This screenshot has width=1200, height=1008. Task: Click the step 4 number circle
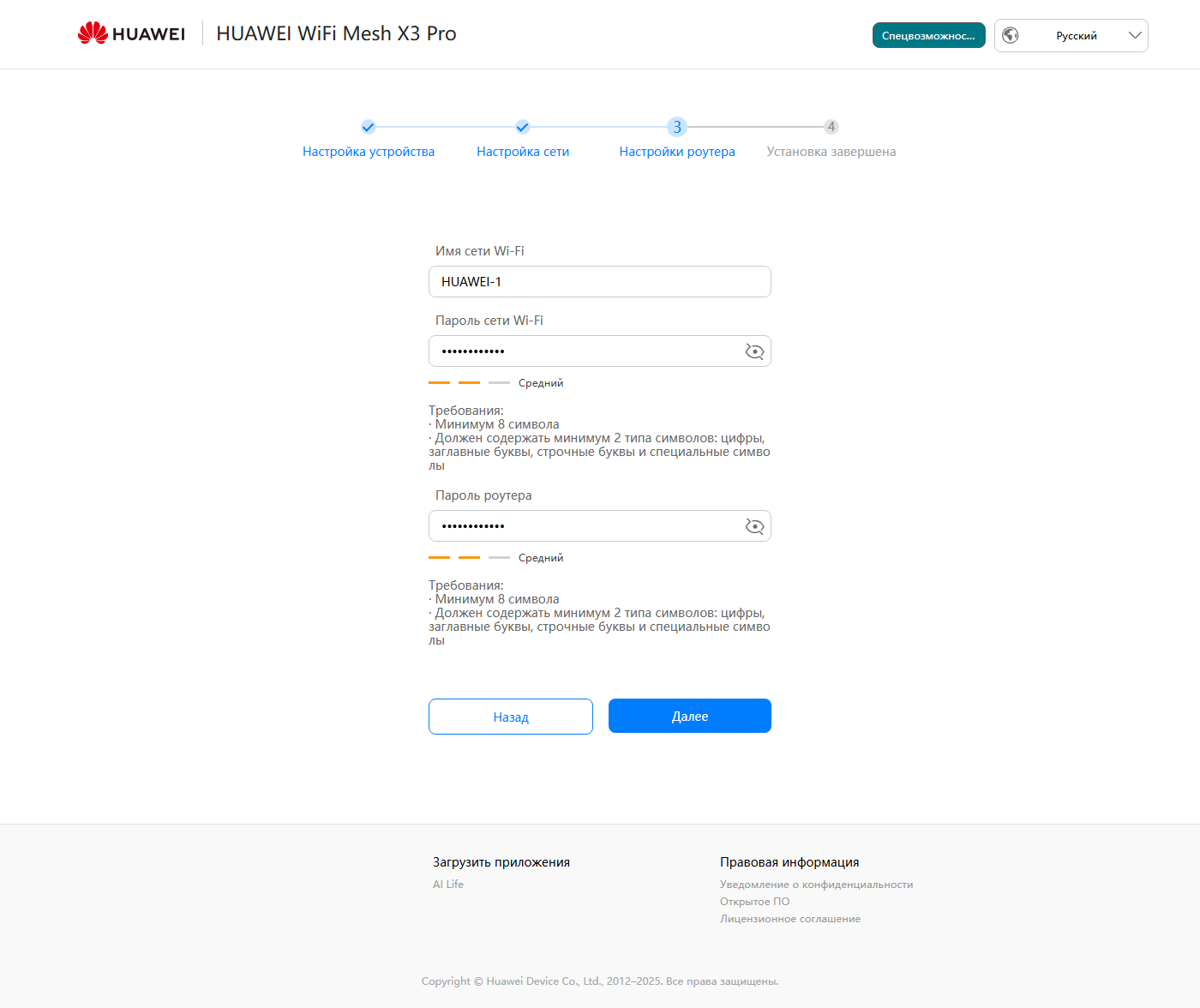831,127
